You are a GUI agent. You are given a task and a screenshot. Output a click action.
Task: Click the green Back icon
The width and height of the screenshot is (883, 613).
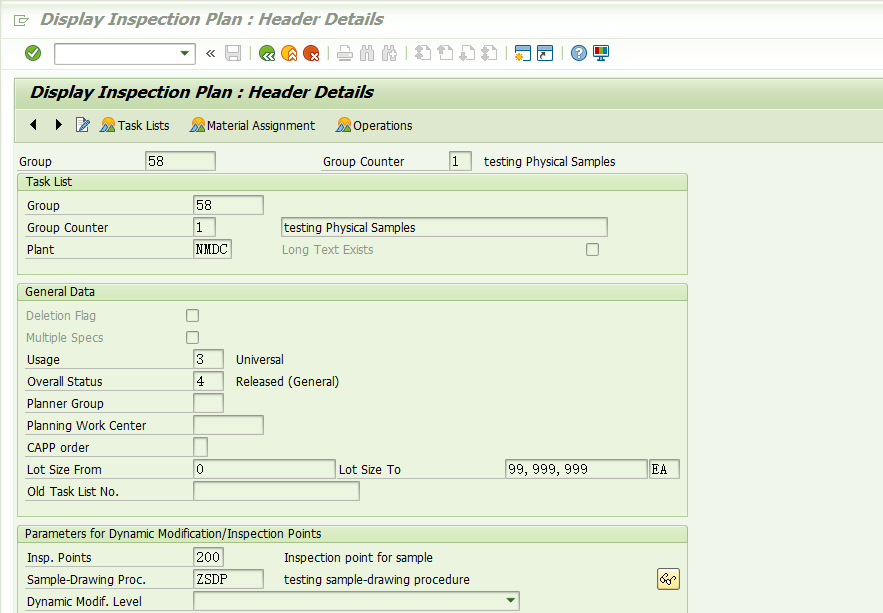[267, 53]
